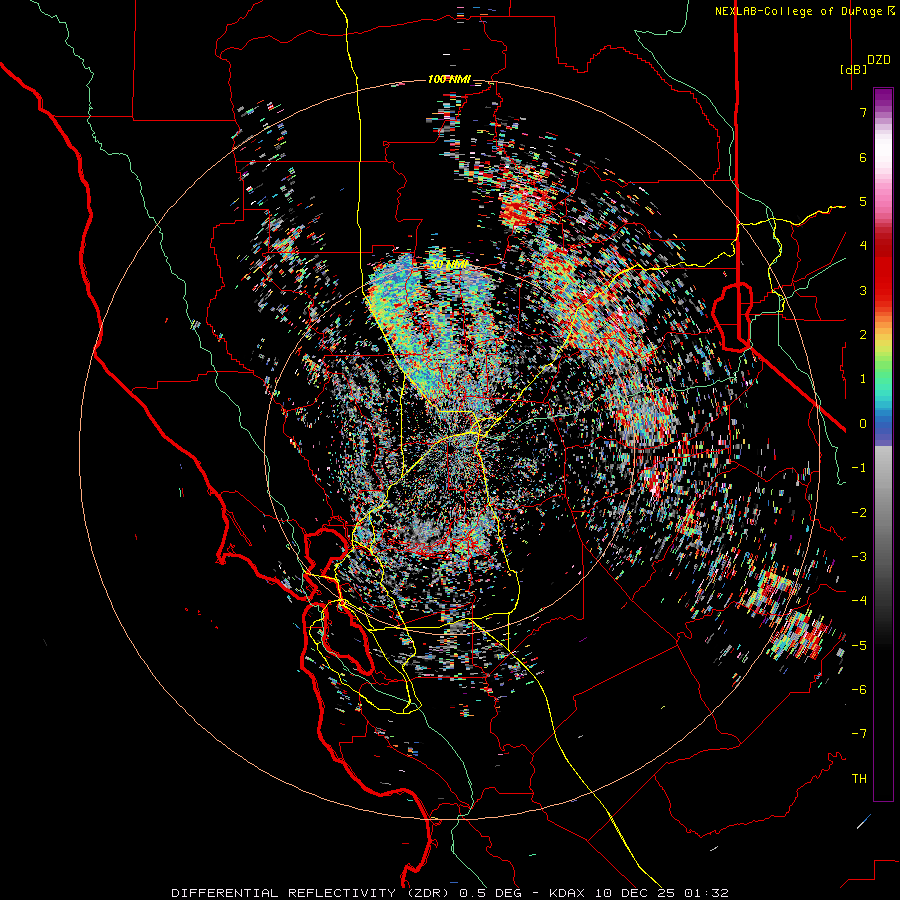Click the 1 value on the color scale
Viewport: 900px width, 900px height.
coord(863,379)
